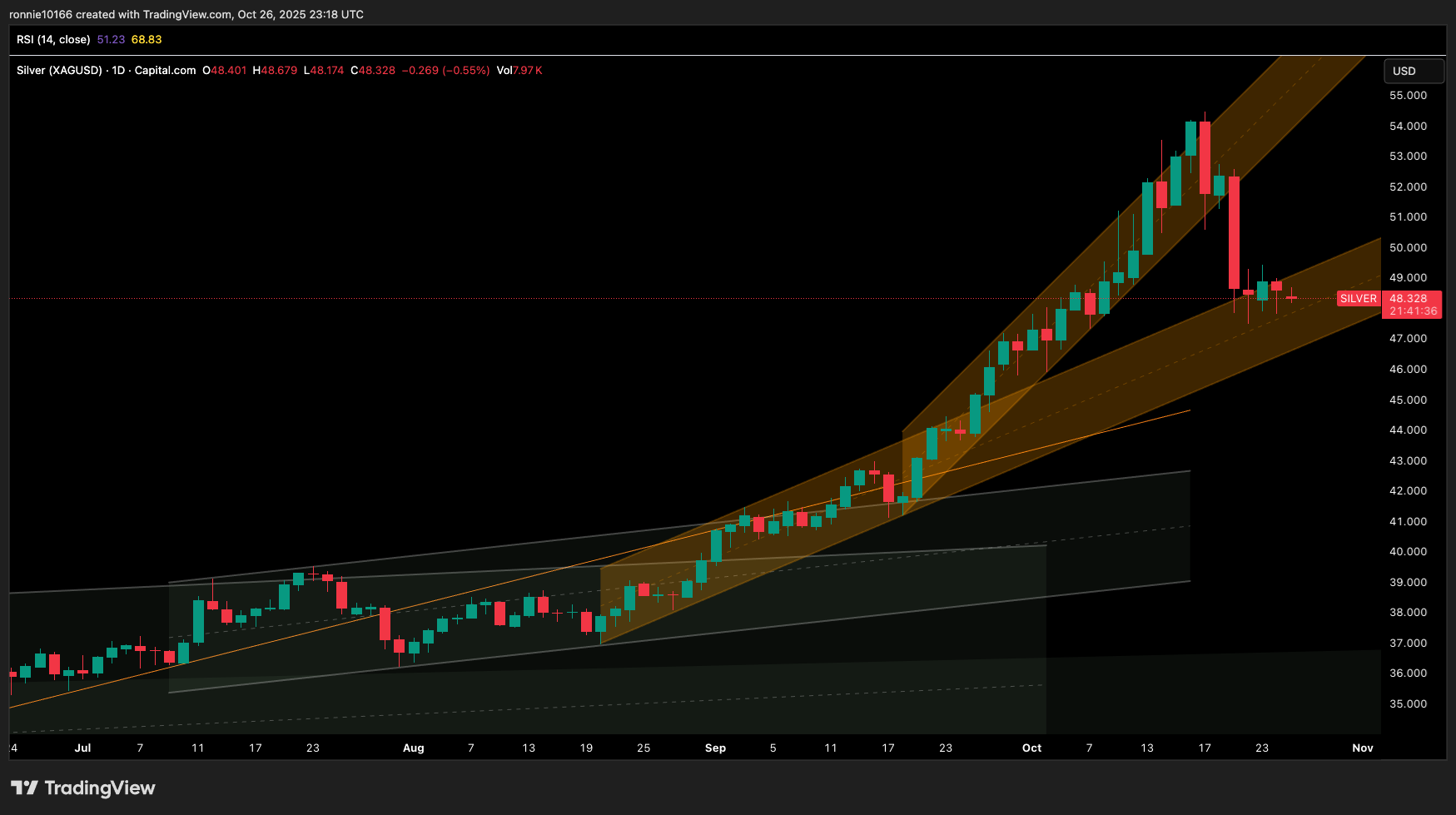Click the yellow RSI value 68.83

click(x=147, y=39)
